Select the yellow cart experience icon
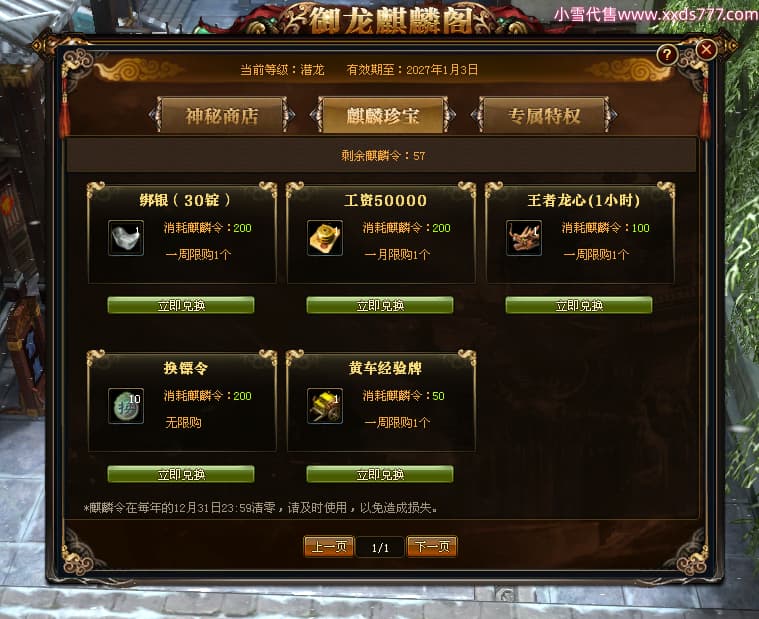The image size is (759, 619). 325,406
